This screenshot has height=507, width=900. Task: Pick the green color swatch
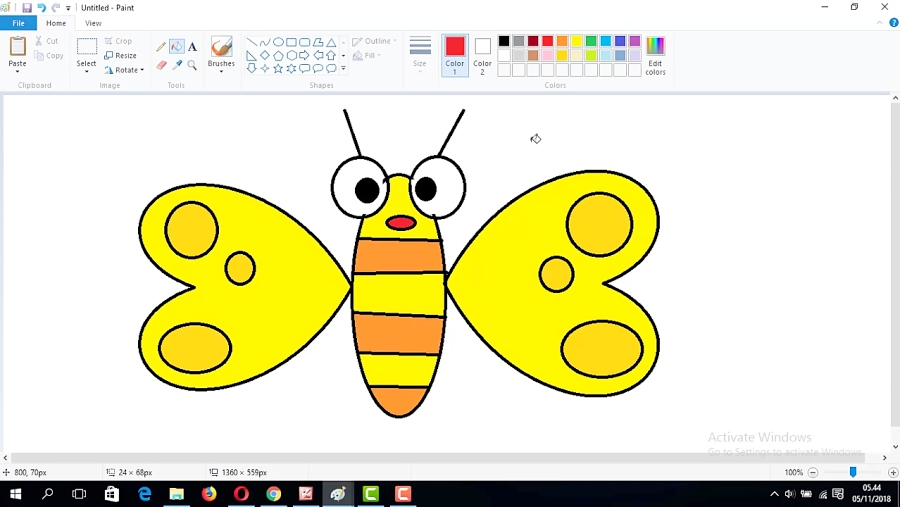tap(591, 41)
